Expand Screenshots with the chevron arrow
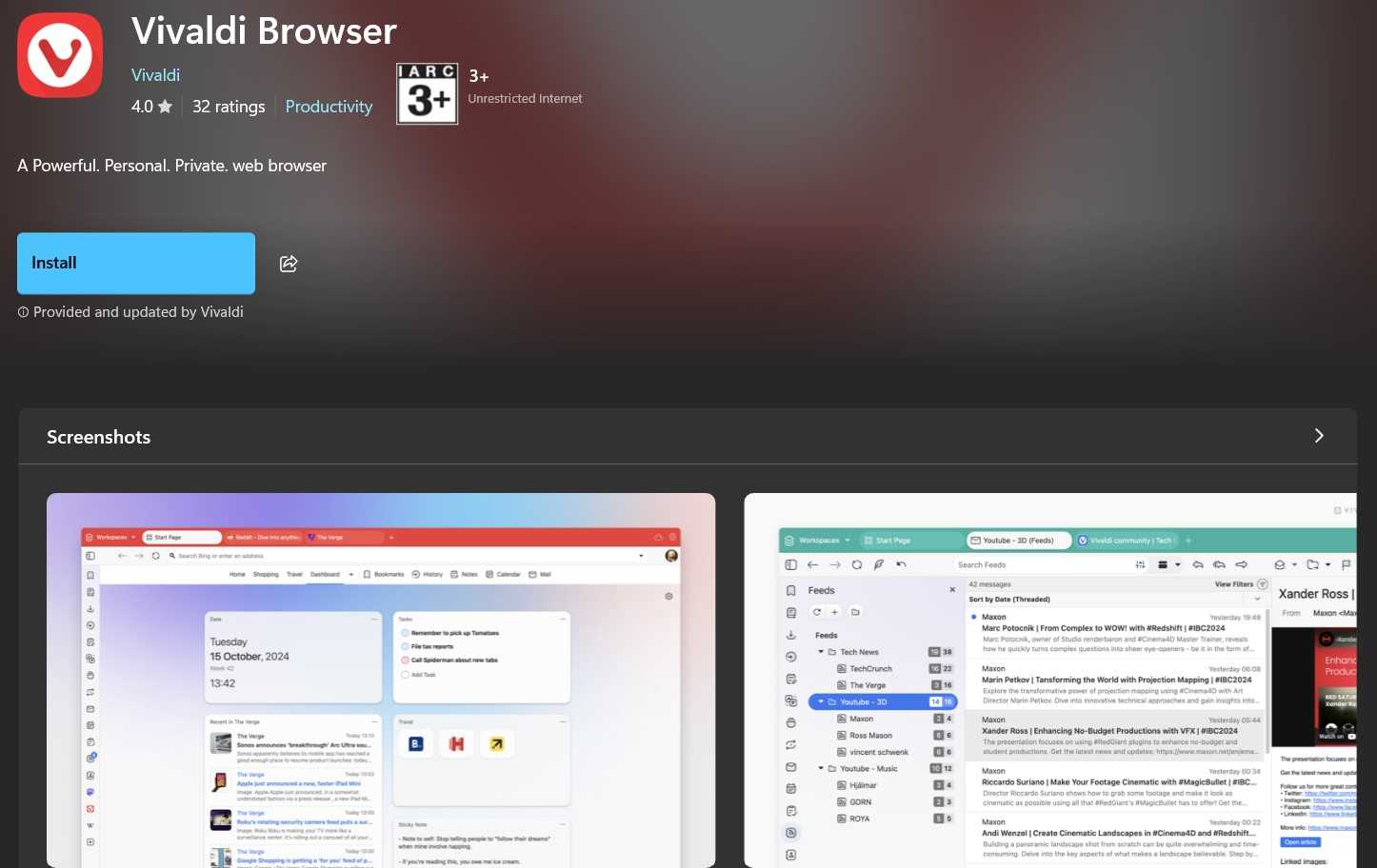 [x=1319, y=436]
